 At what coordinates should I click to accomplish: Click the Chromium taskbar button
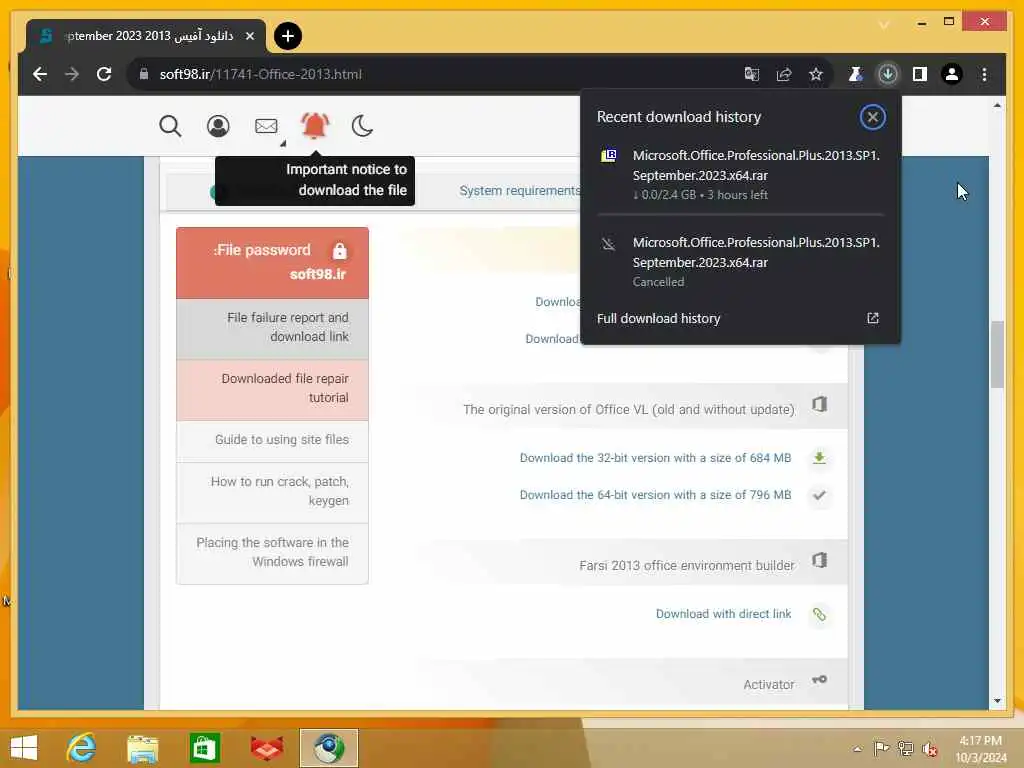(328, 748)
